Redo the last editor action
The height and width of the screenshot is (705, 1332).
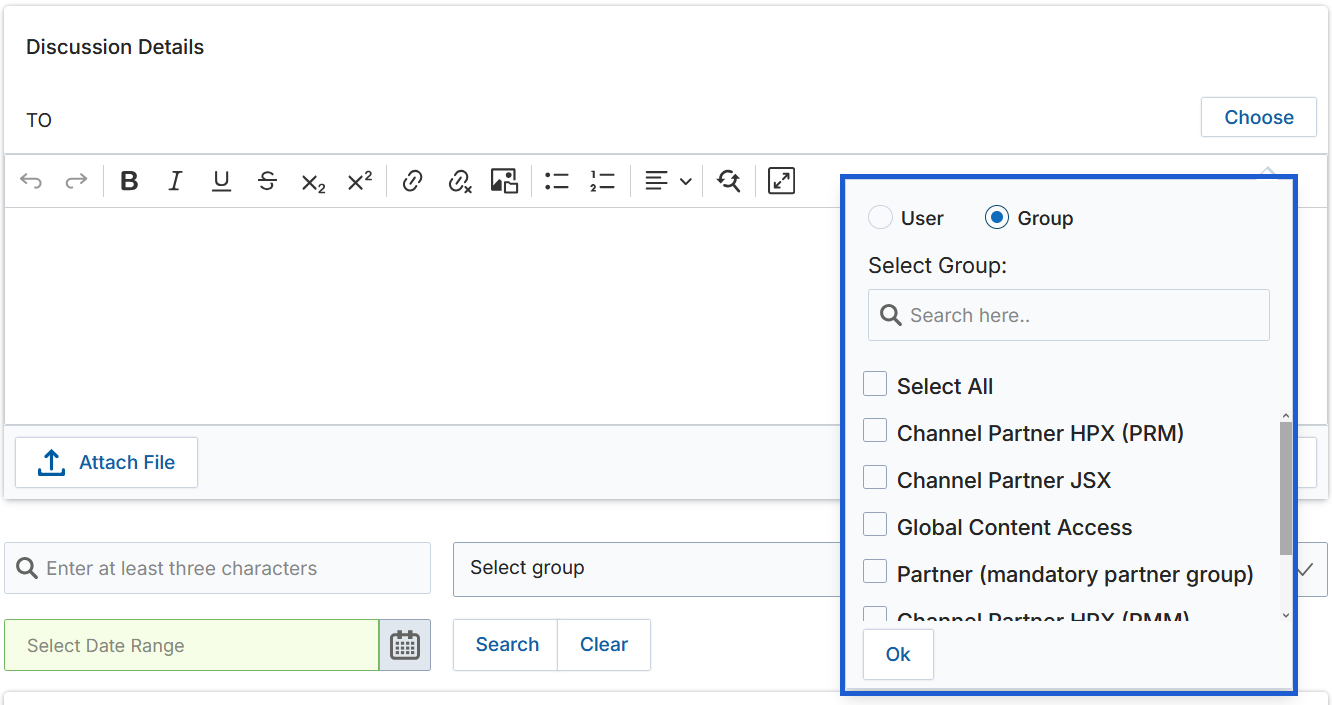click(76, 181)
